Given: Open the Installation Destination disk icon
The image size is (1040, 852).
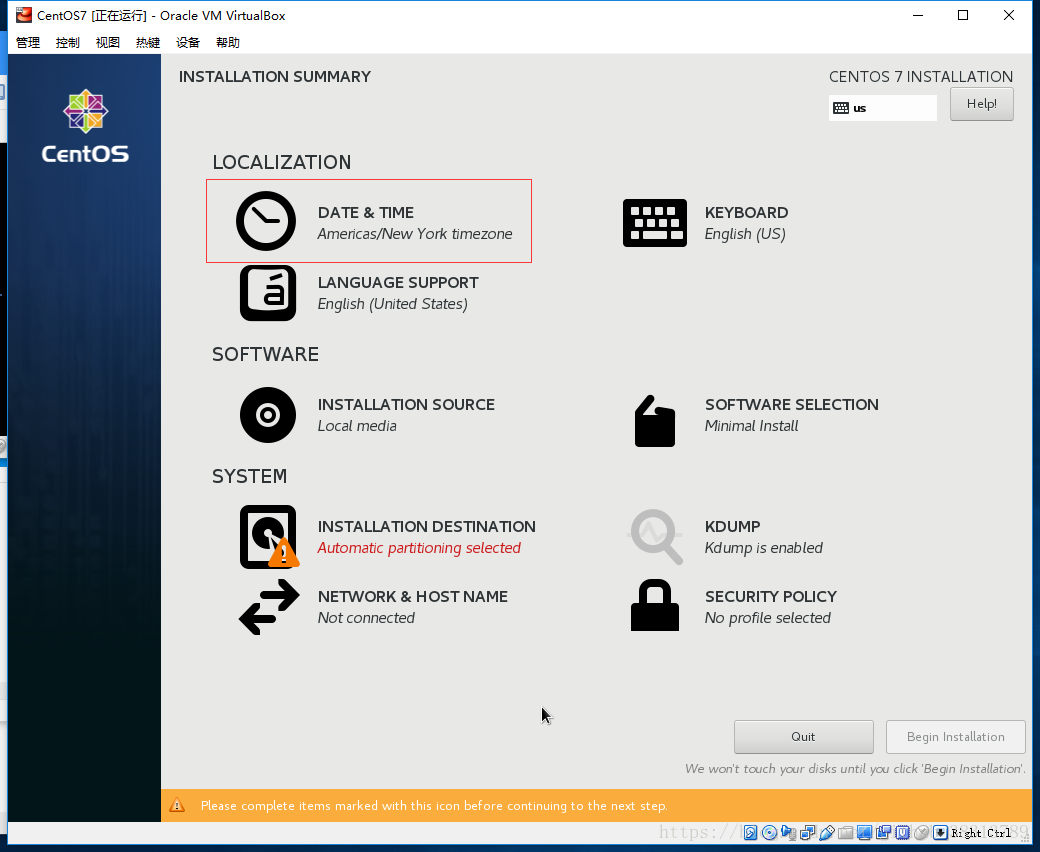Looking at the screenshot, I should coord(269,537).
